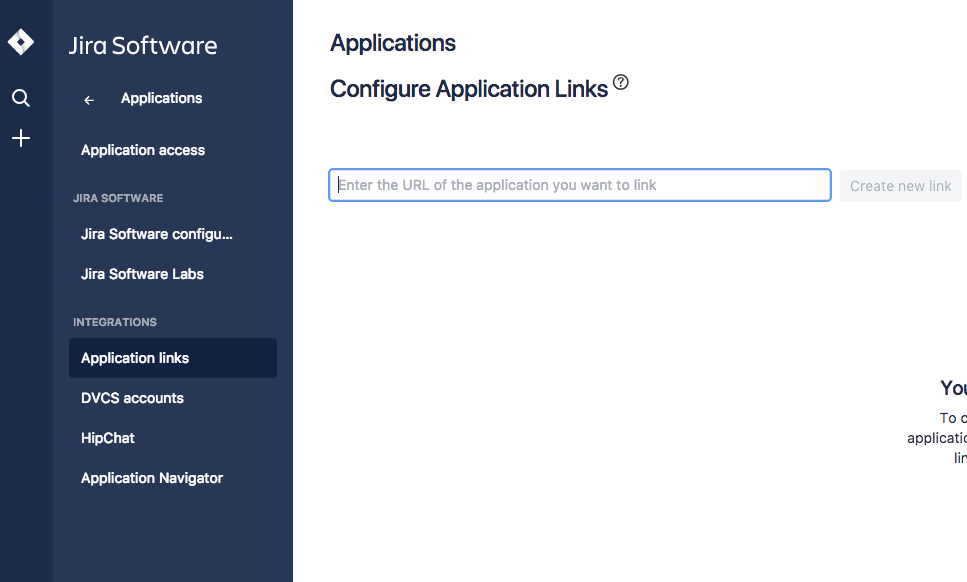Go back using the sidebar arrow
Image resolution: width=967 pixels, height=582 pixels.
[x=89, y=99]
